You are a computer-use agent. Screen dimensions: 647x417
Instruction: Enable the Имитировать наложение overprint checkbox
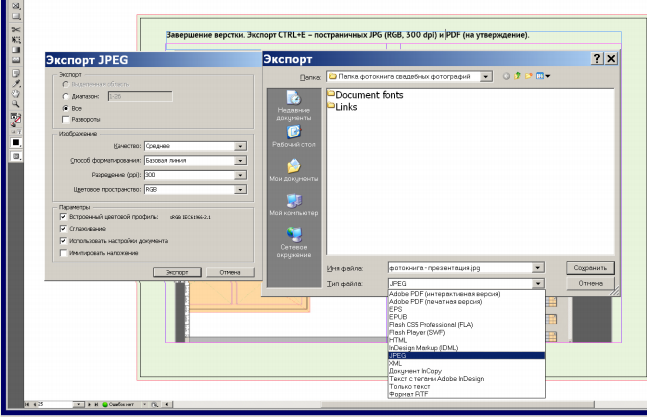(x=63, y=253)
